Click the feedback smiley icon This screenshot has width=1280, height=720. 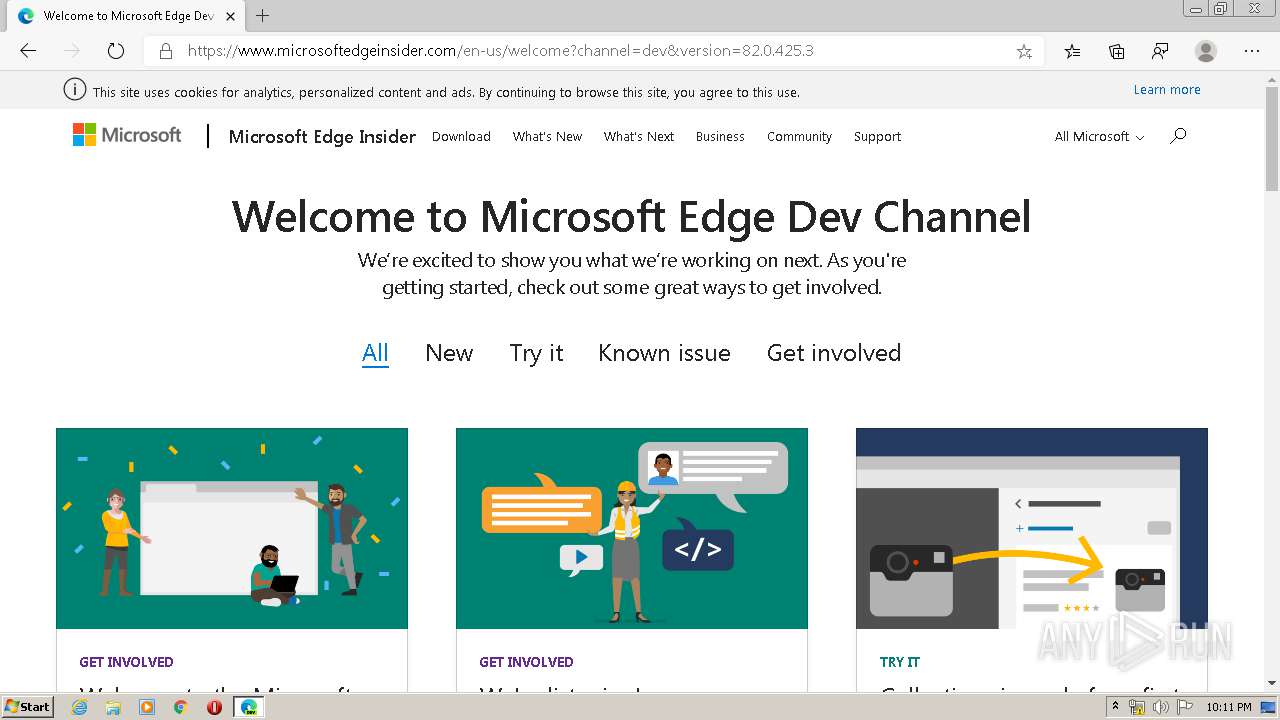[x=1160, y=51]
